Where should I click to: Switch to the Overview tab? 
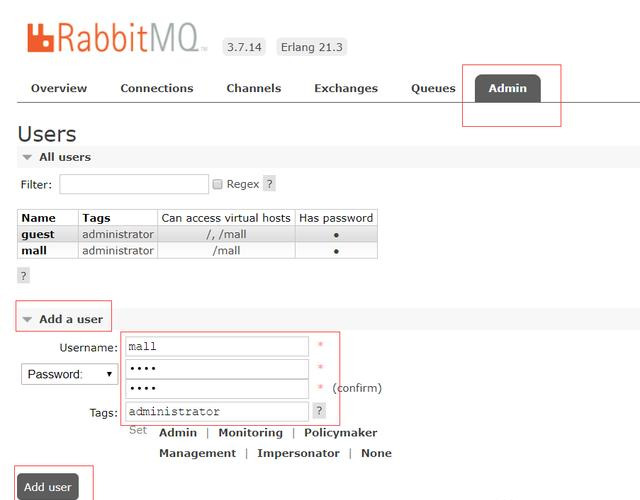click(59, 88)
